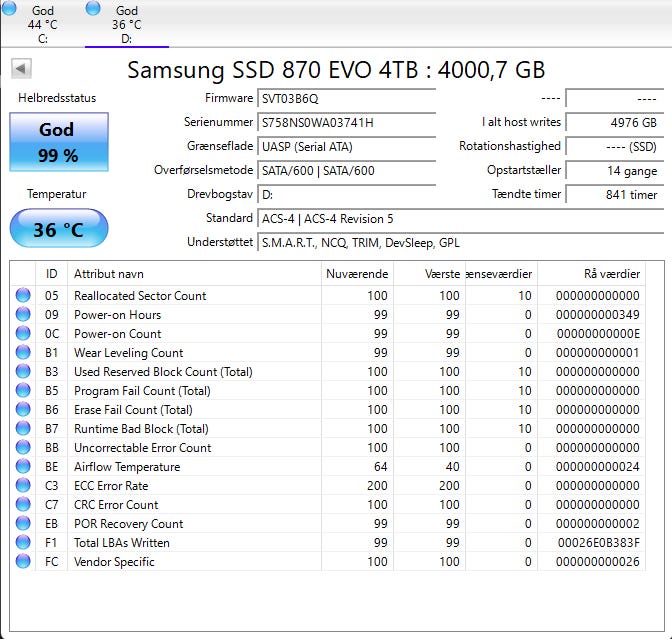
Task: Select the C: drive tab
Action: click(x=42, y=24)
